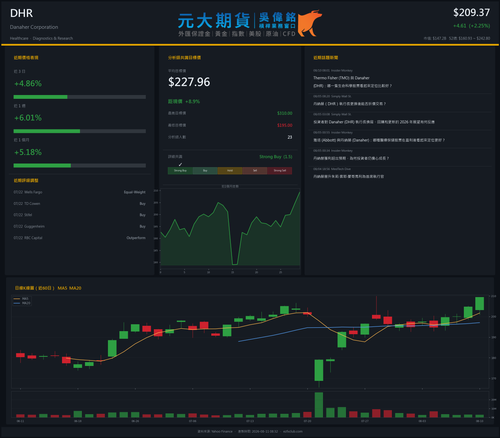Click the Buy rating segment

tap(205, 171)
